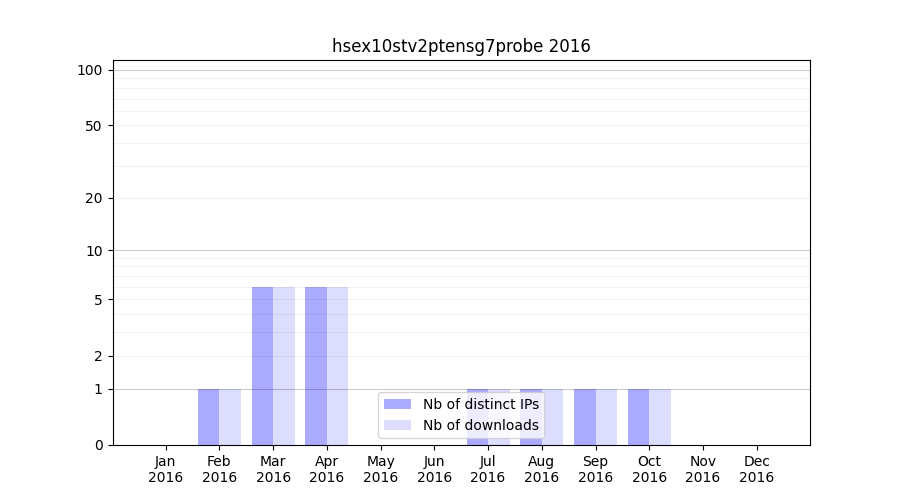Select the Dec 2016 x-axis label

coord(756,469)
